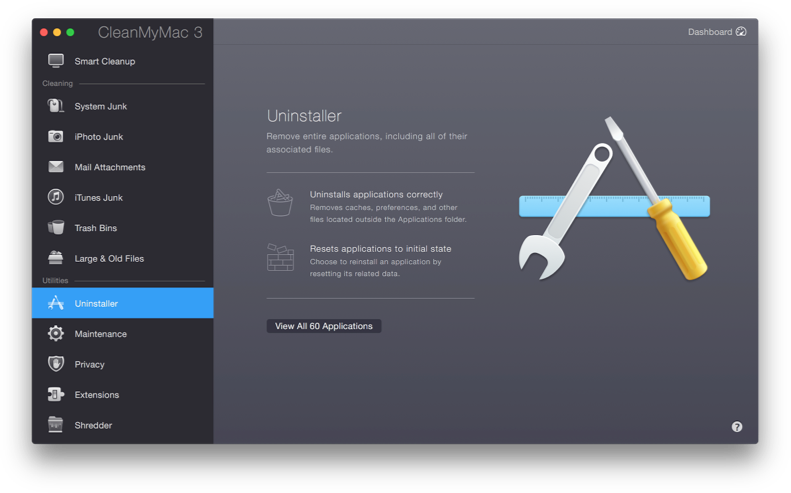Select Large & Old Files label
The height and width of the screenshot is (493, 791).
(109, 258)
